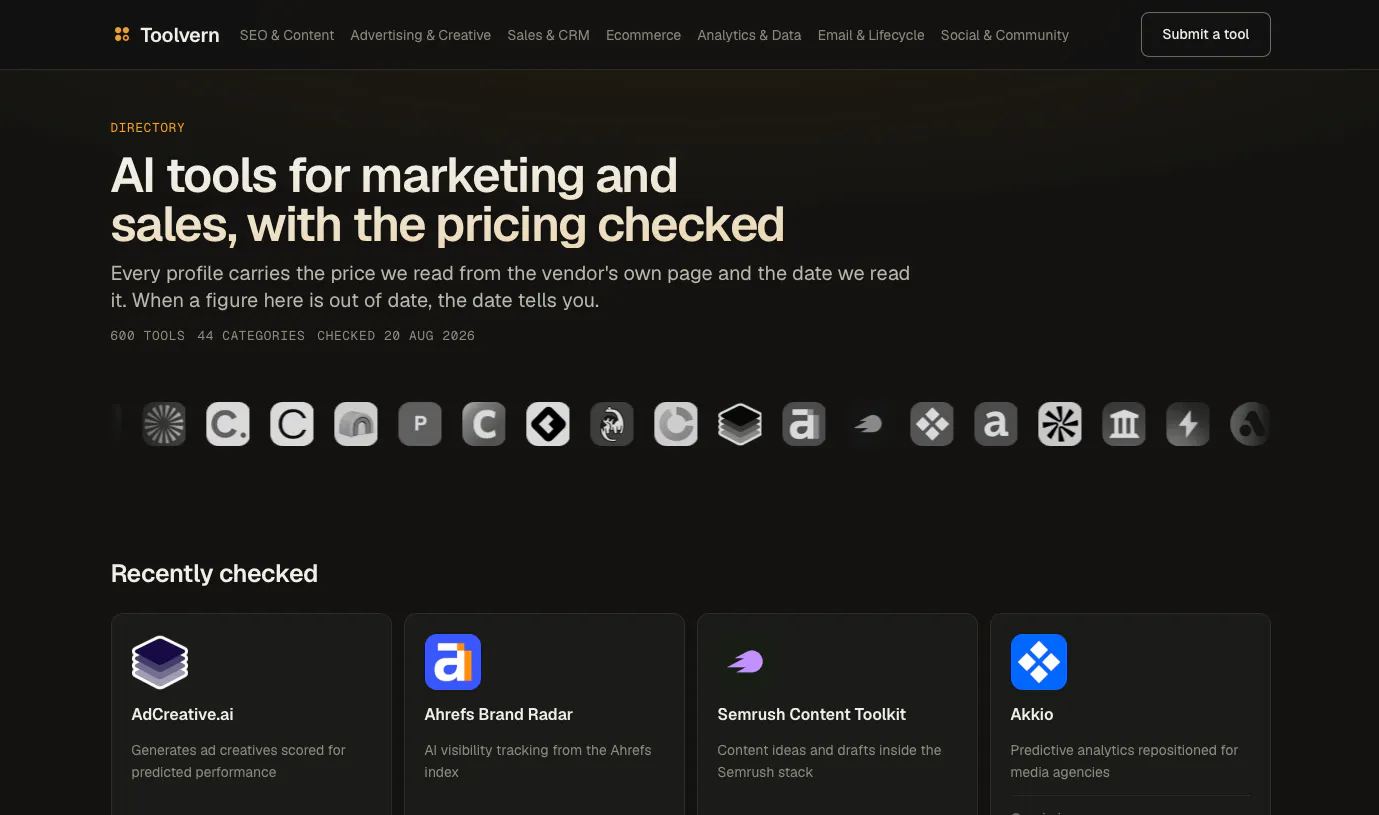1379x815 pixels.
Task: Click the 'P' letter logo tile
Action: coord(420,424)
